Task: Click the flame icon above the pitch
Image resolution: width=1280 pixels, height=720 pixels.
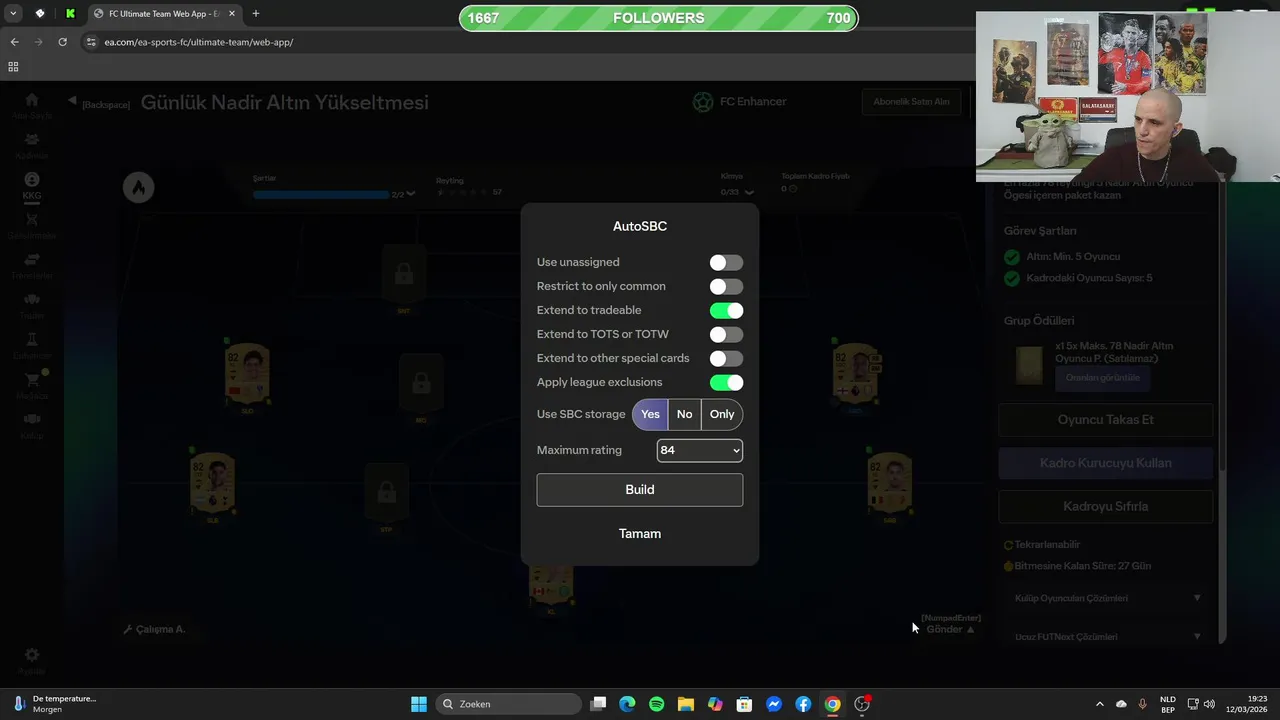Action: coord(138,187)
